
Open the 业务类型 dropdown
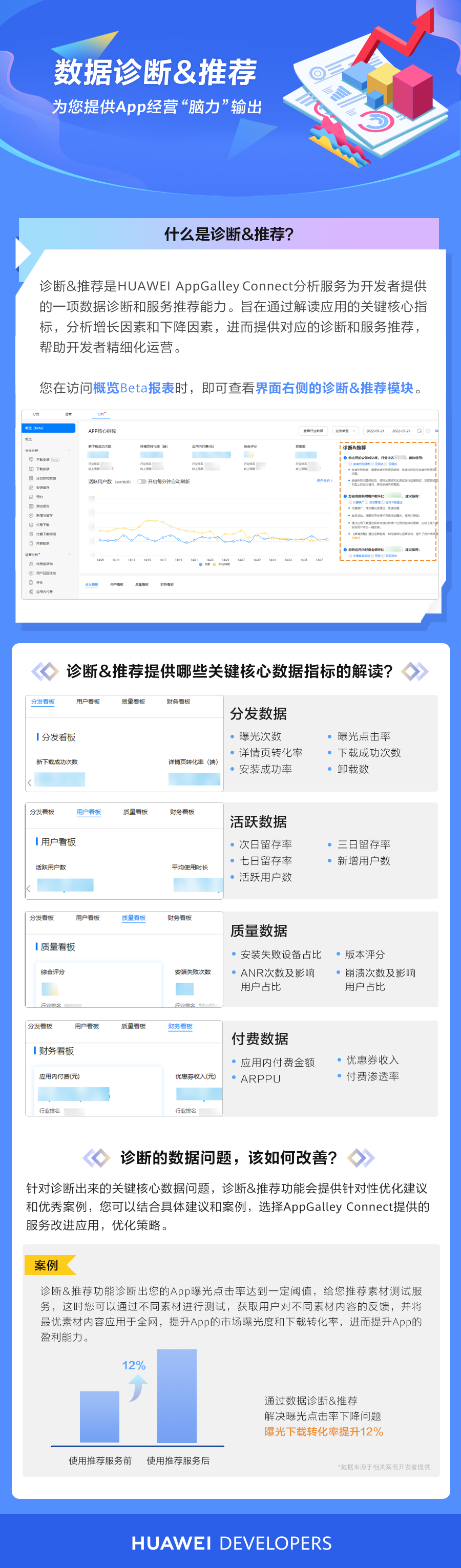point(346,431)
